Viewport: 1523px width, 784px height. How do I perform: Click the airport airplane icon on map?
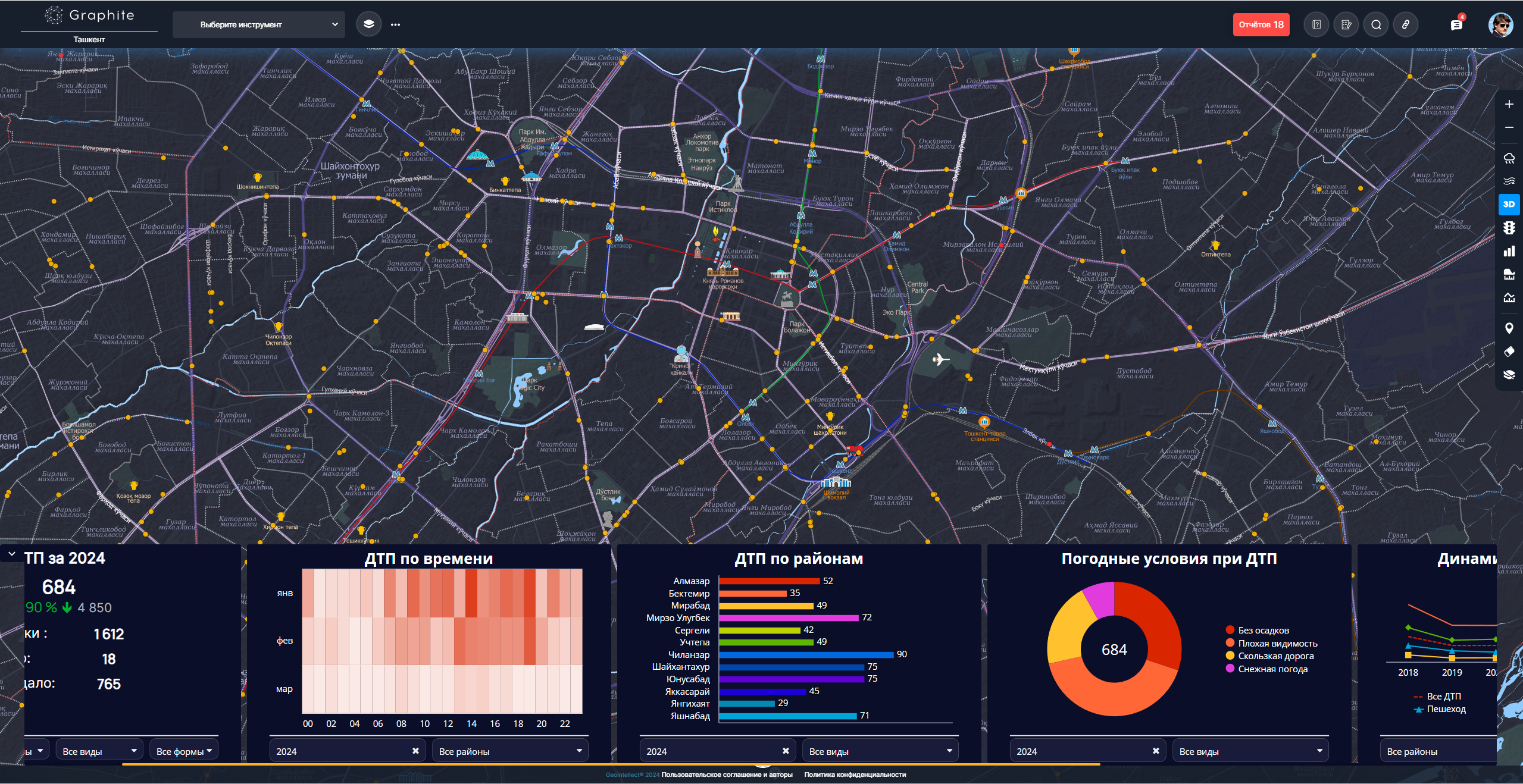point(940,359)
